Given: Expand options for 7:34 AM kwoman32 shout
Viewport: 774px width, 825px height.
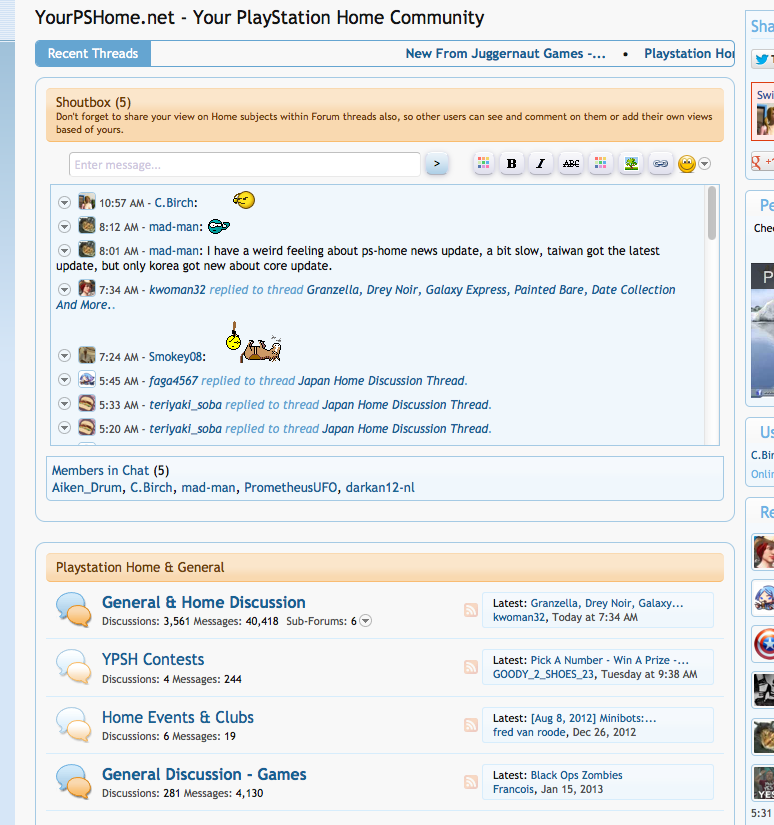Looking at the screenshot, I should coord(64,289).
